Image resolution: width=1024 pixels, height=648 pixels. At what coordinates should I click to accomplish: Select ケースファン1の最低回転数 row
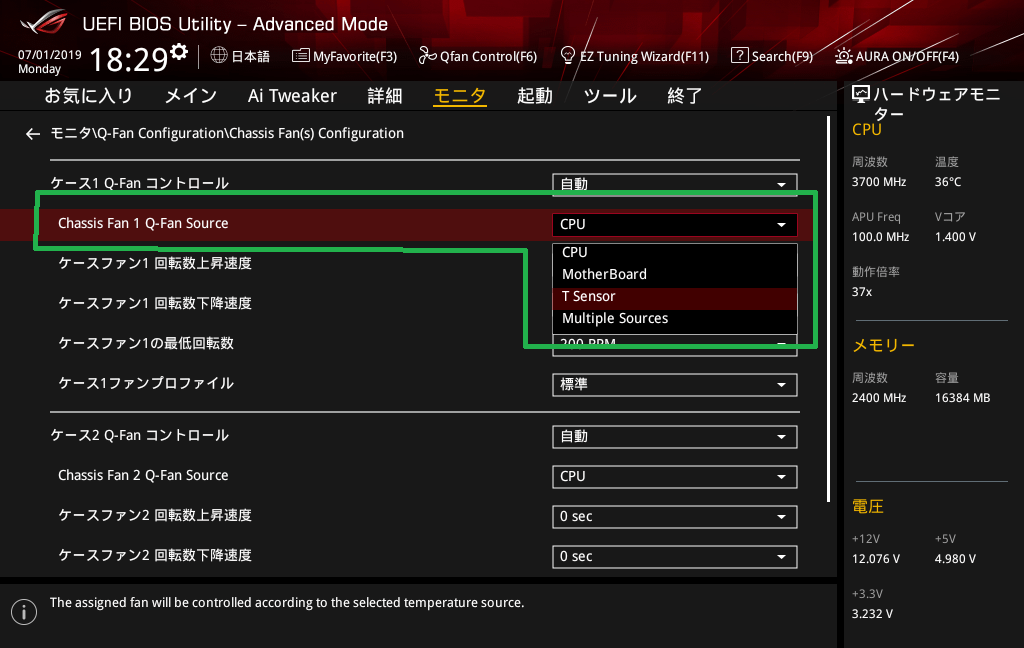point(146,343)
